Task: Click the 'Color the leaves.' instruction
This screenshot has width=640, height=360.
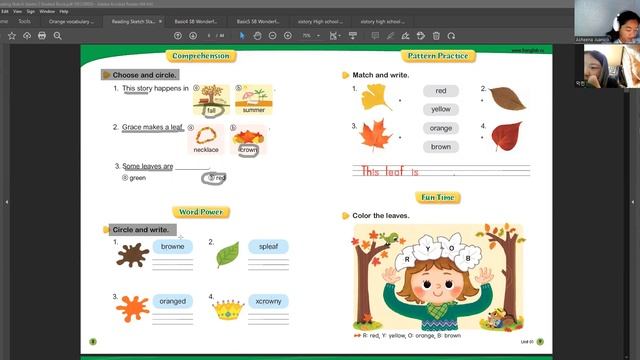Action: pos(380,216)
